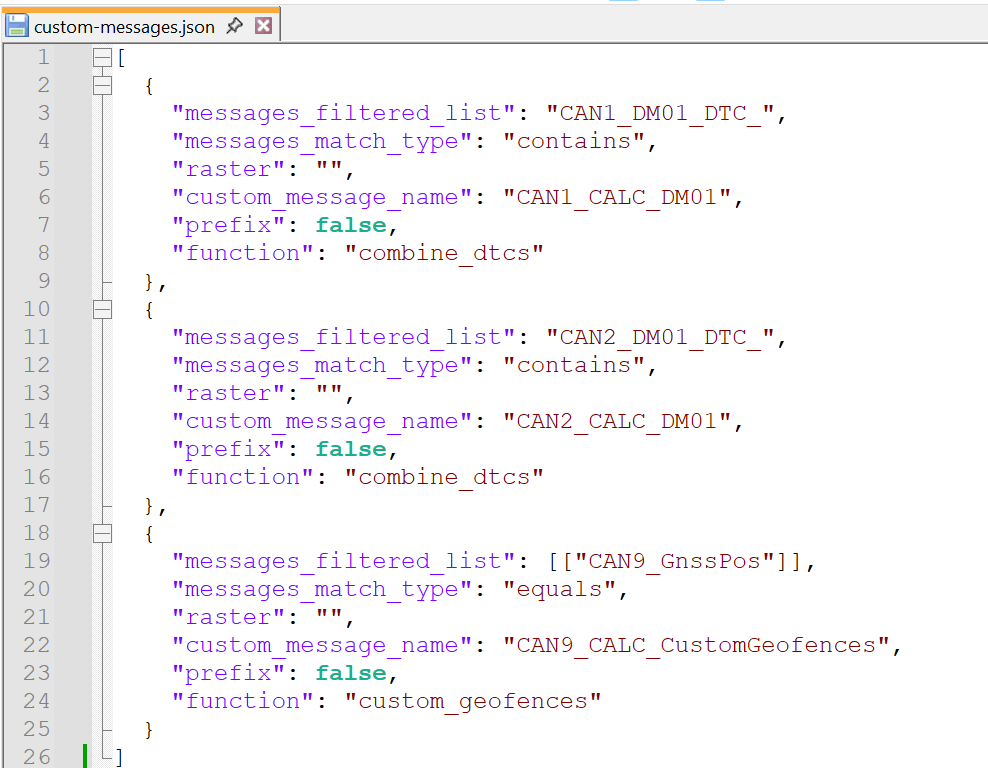The image size is (988, 768).
Task: Click "messages_filtered_list" key on line 19
Action: [344, 561]
